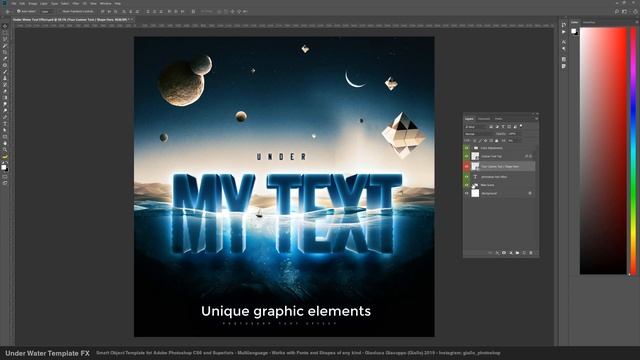
Task: Hide the Shadow Text Top layer
Action: (467, 156)
